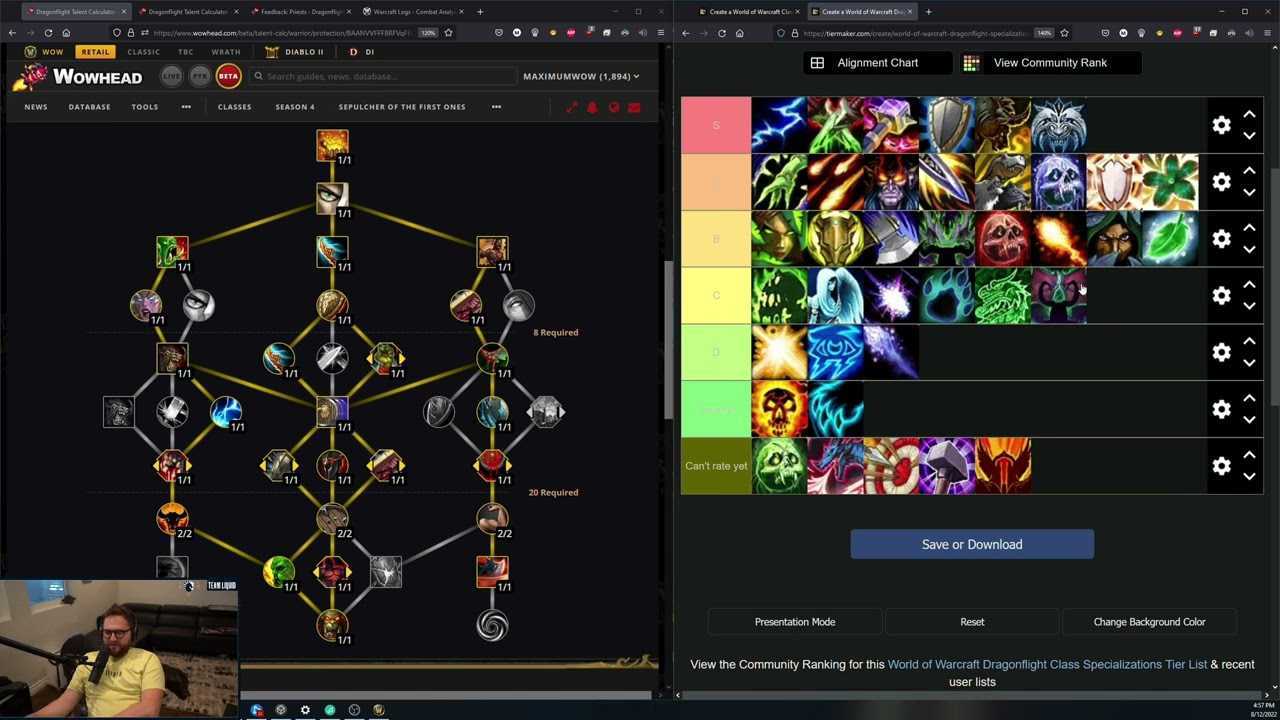Screen dimensions: 1280x720
Task: Click the white shield on cream background icon
Action: pyautogui.click(x=1115, y=182)
